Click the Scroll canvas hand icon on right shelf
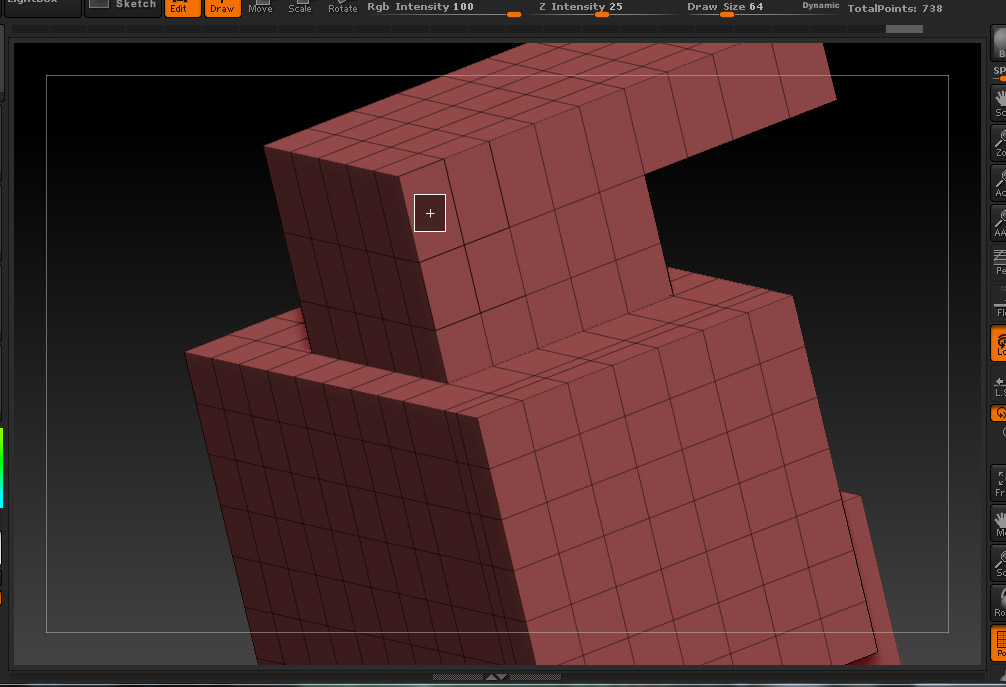 [998, 103]
